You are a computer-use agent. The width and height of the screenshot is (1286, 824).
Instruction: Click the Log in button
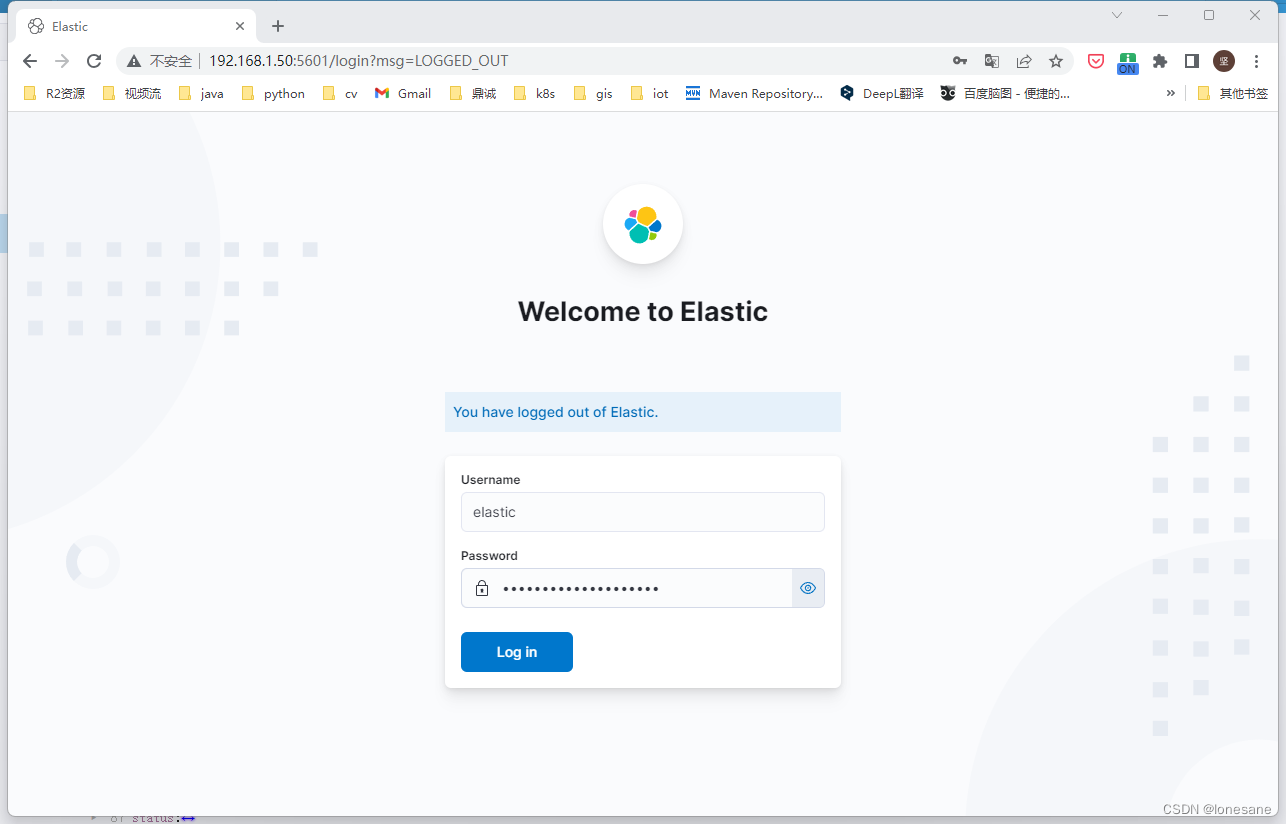pyautogui.click(x=517, y=652)
